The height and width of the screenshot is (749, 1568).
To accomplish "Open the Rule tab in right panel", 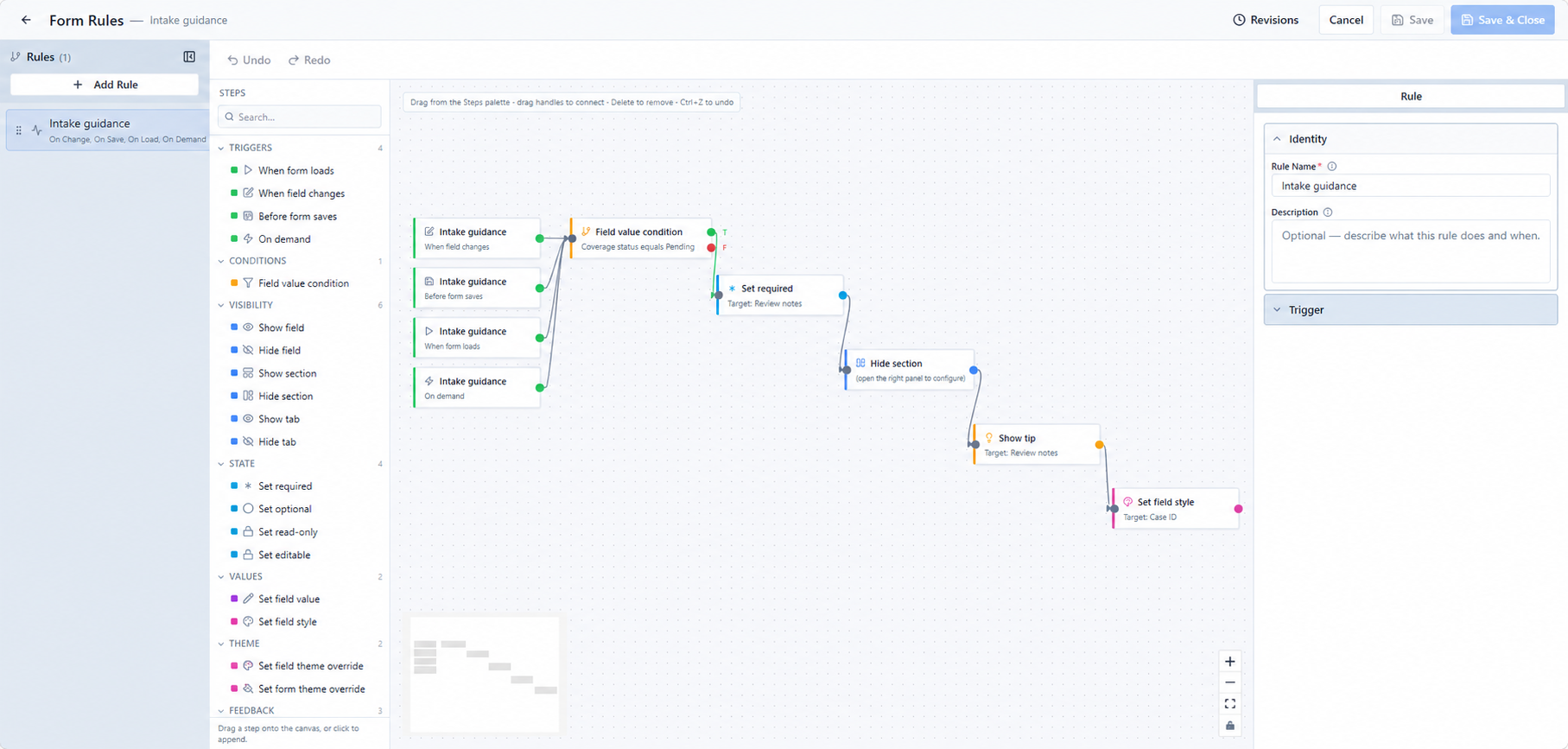I will pyautogui.click(x=1410, y=97).
